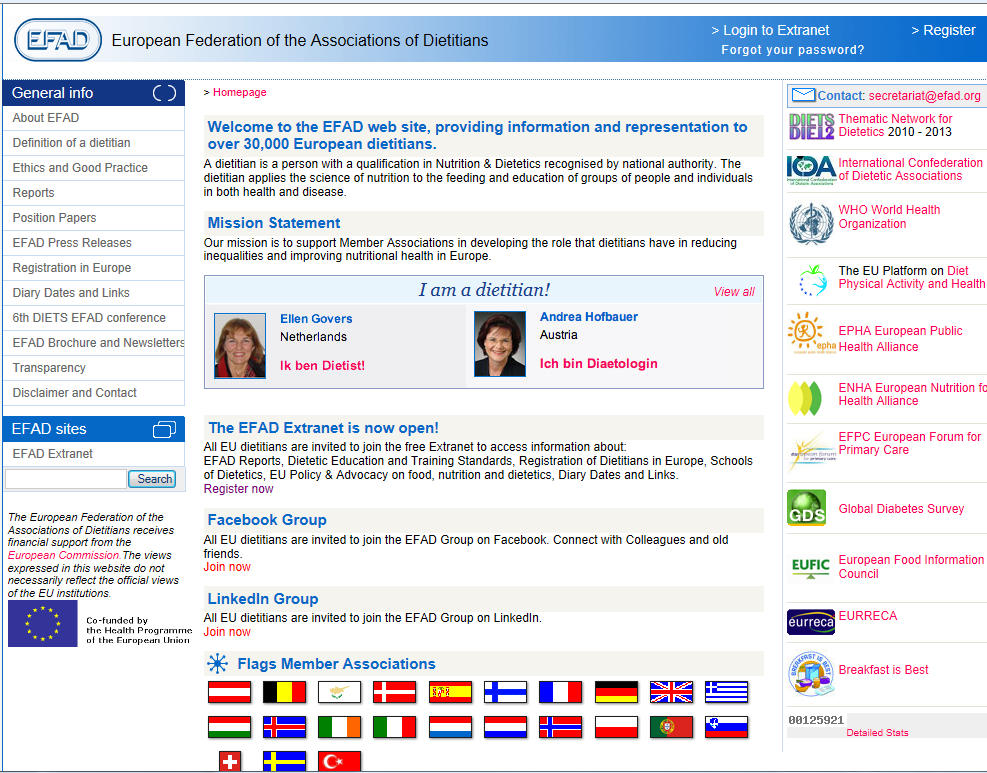Open Definition of a dietitian menu item
This screenshot has width=987, height=773.
coord(94,143)
